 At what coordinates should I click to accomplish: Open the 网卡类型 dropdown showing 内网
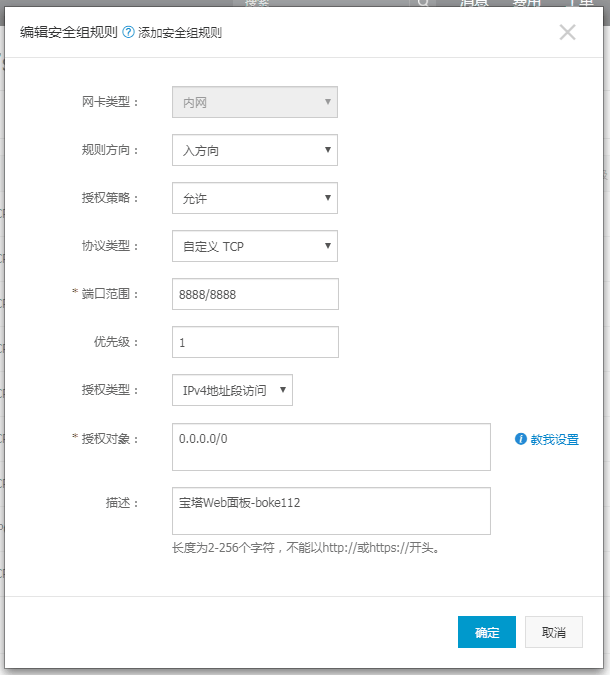[255, 102]
